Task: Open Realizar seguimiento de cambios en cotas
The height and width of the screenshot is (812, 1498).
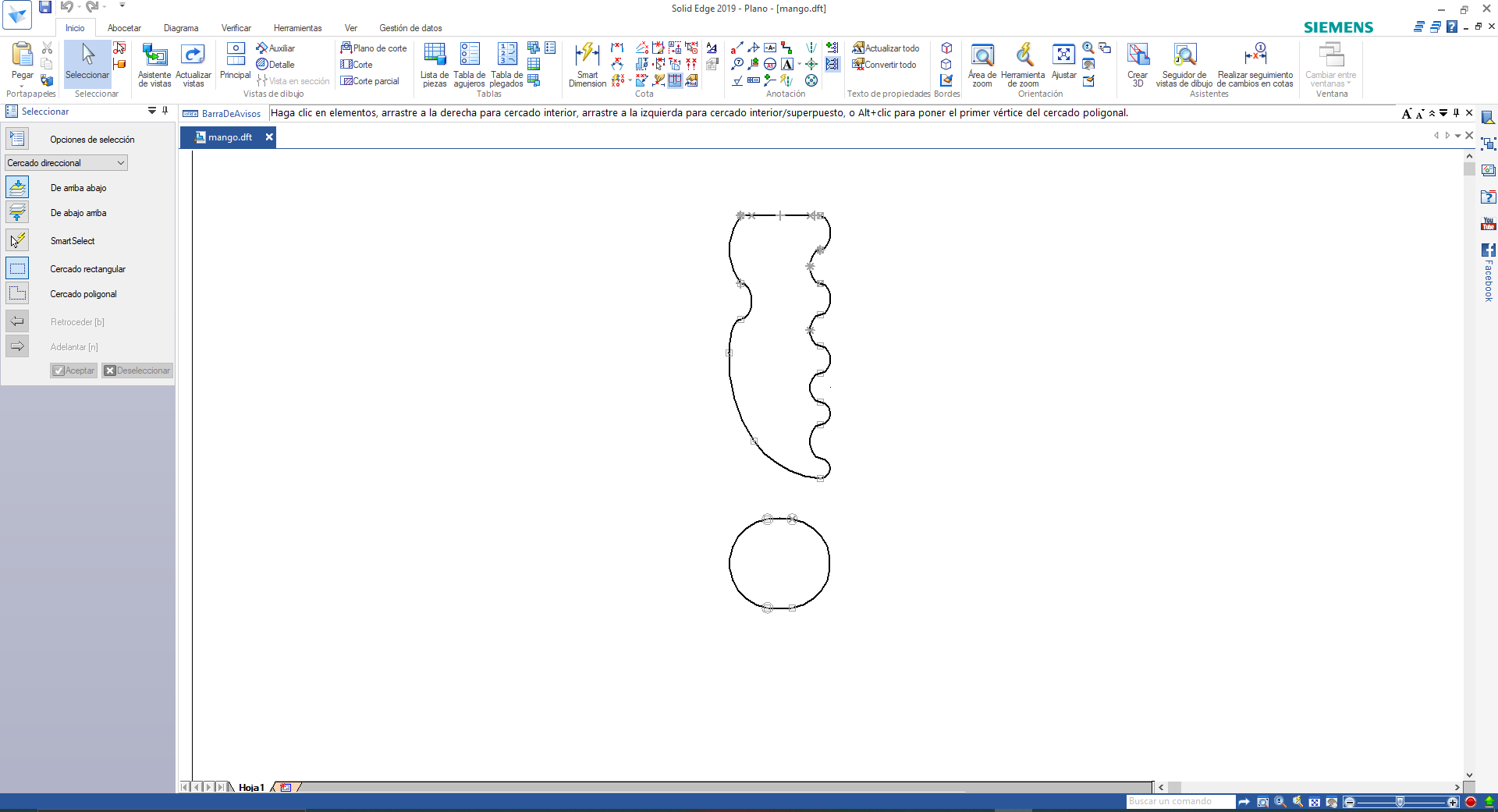Action: [x=1255, y=66]
